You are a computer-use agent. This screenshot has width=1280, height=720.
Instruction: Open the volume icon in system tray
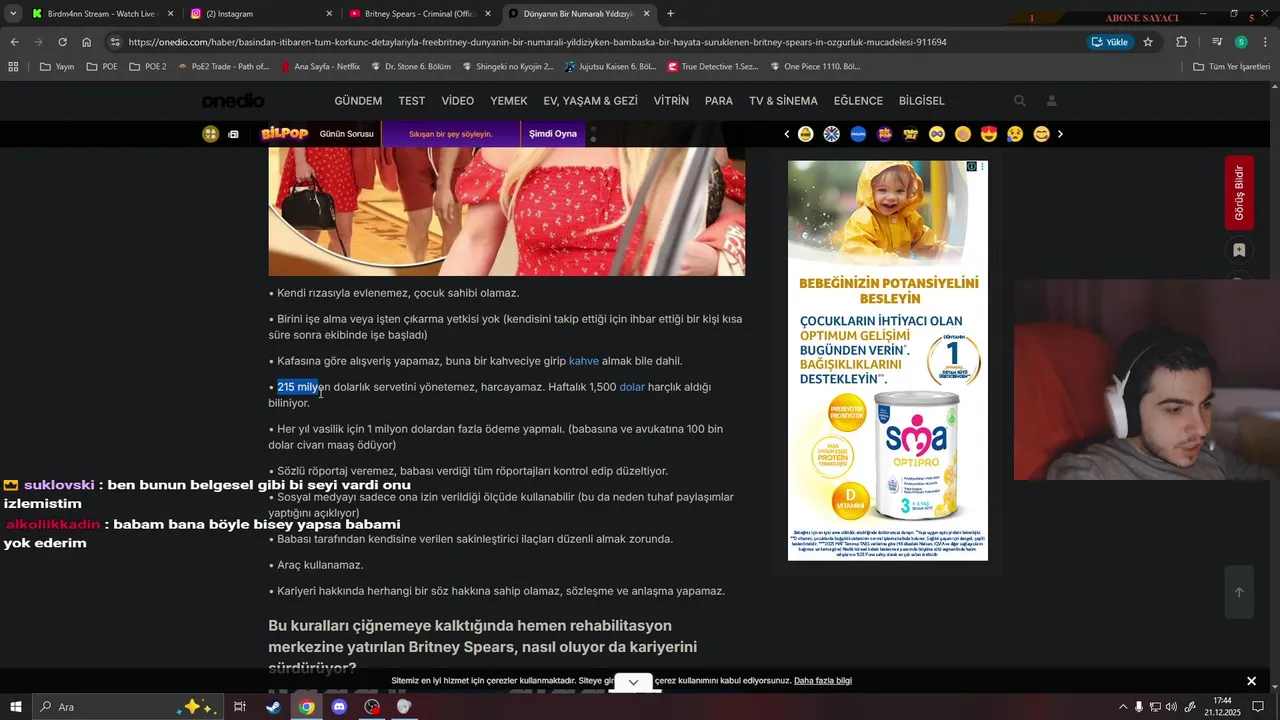coord(1172,707)
